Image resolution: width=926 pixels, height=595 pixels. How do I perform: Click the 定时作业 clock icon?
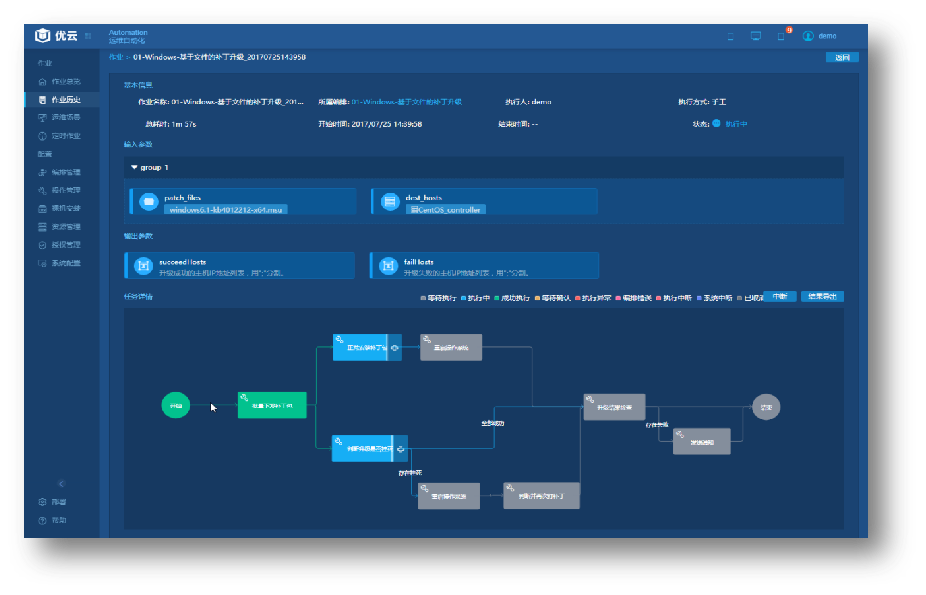(42, 136)
